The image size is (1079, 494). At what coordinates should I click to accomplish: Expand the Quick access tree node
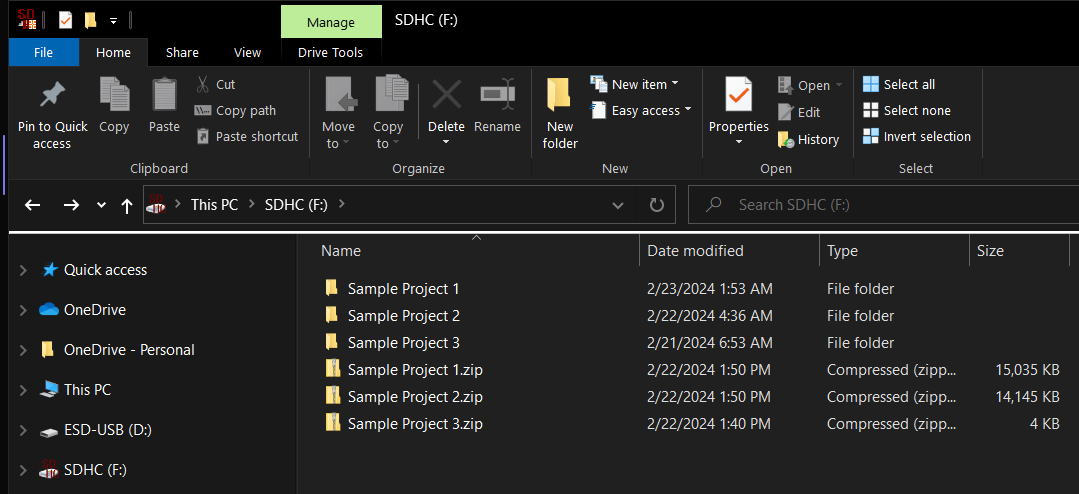tap(23, 270)
